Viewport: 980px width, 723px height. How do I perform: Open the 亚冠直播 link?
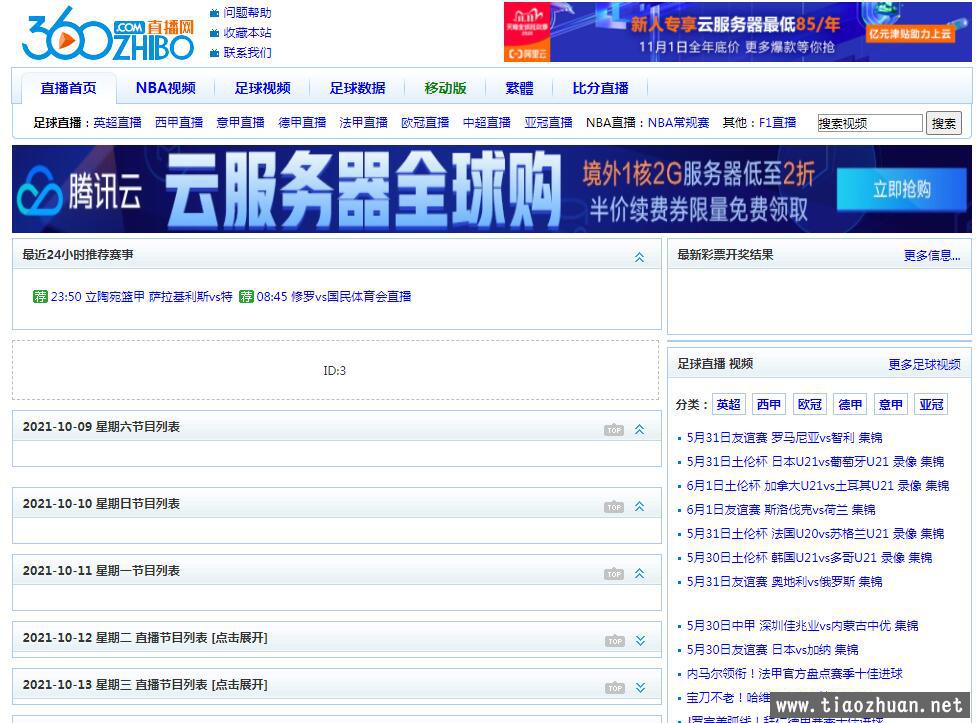[x=548, y=122]
